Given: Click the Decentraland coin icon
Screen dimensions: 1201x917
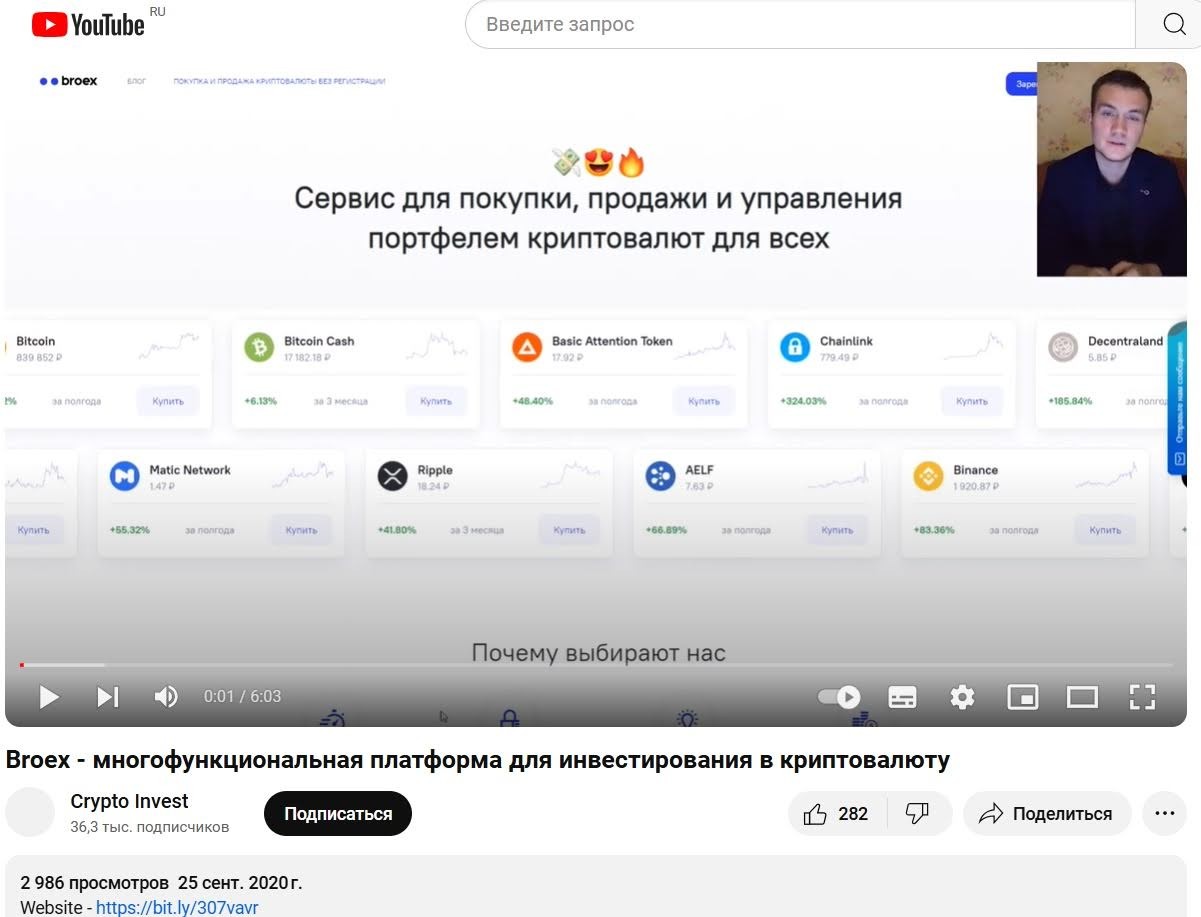Looking at the screenshot, I should [x=1063, y=347].
